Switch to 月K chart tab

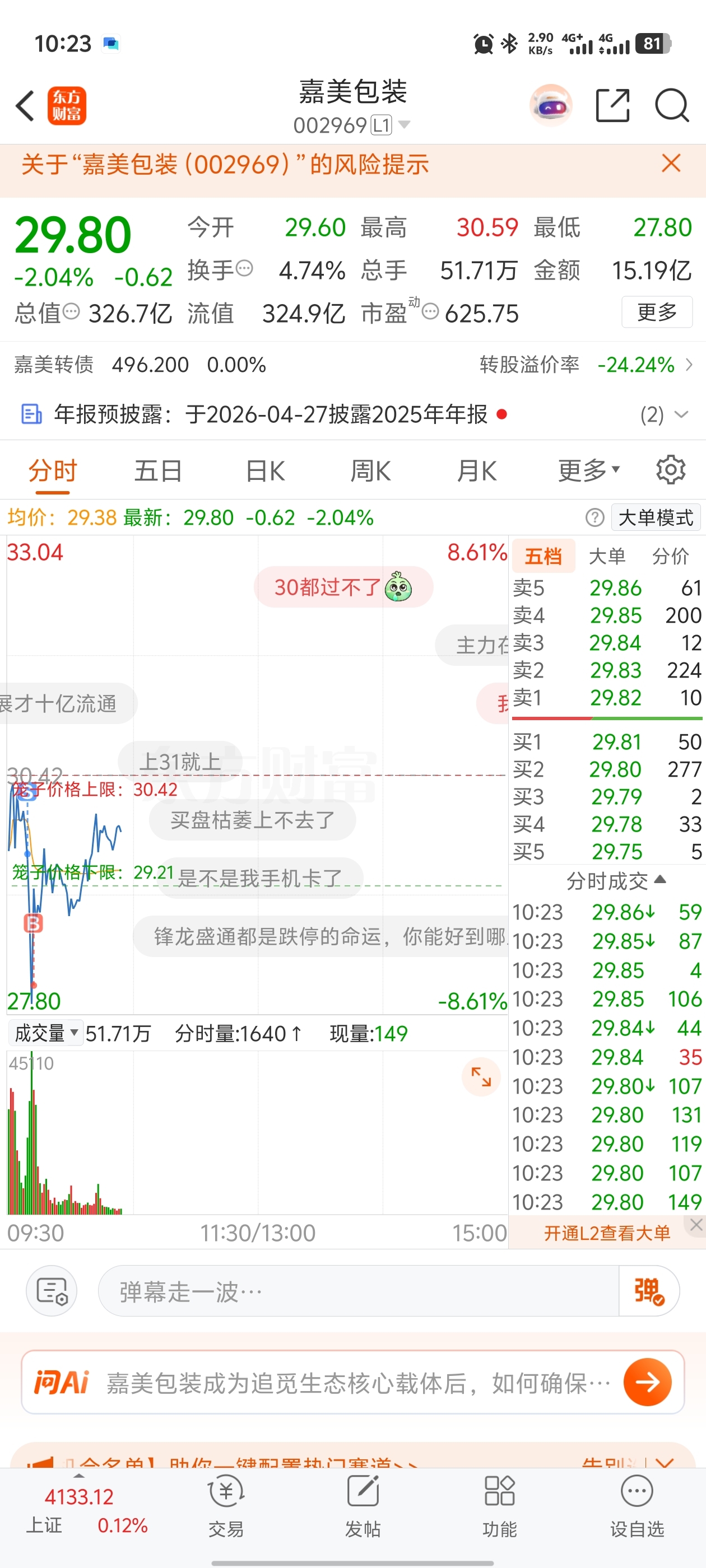point(476,470)
